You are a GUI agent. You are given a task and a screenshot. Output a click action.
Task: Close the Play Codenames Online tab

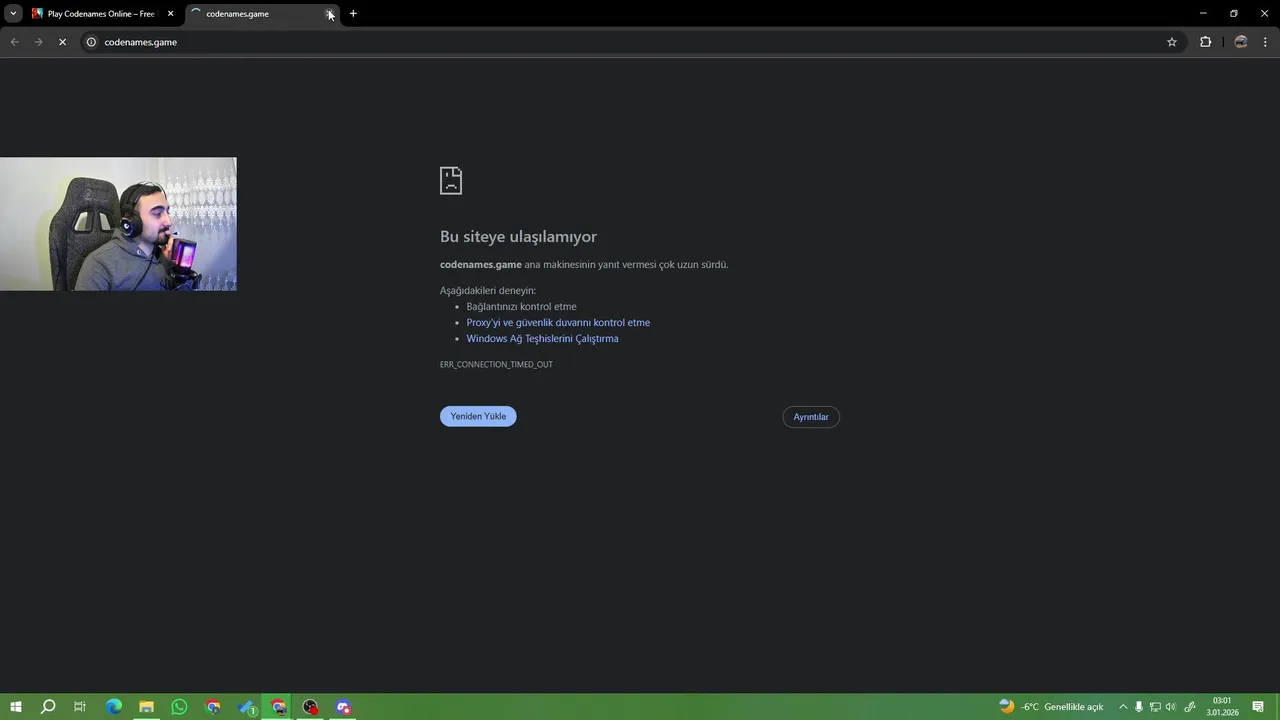tap(170, 14)
